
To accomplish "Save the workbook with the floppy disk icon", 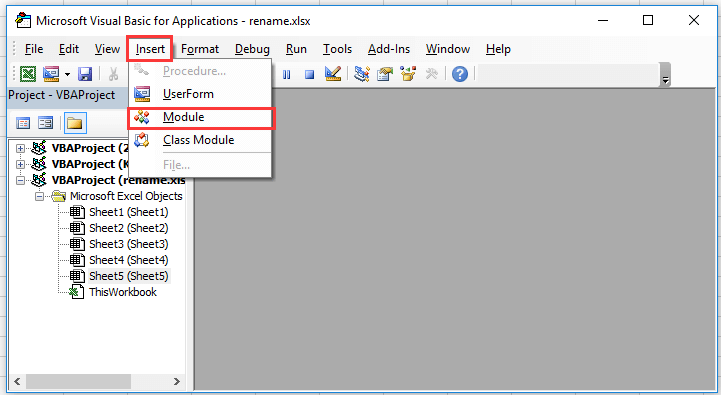I will coord(85,74).
